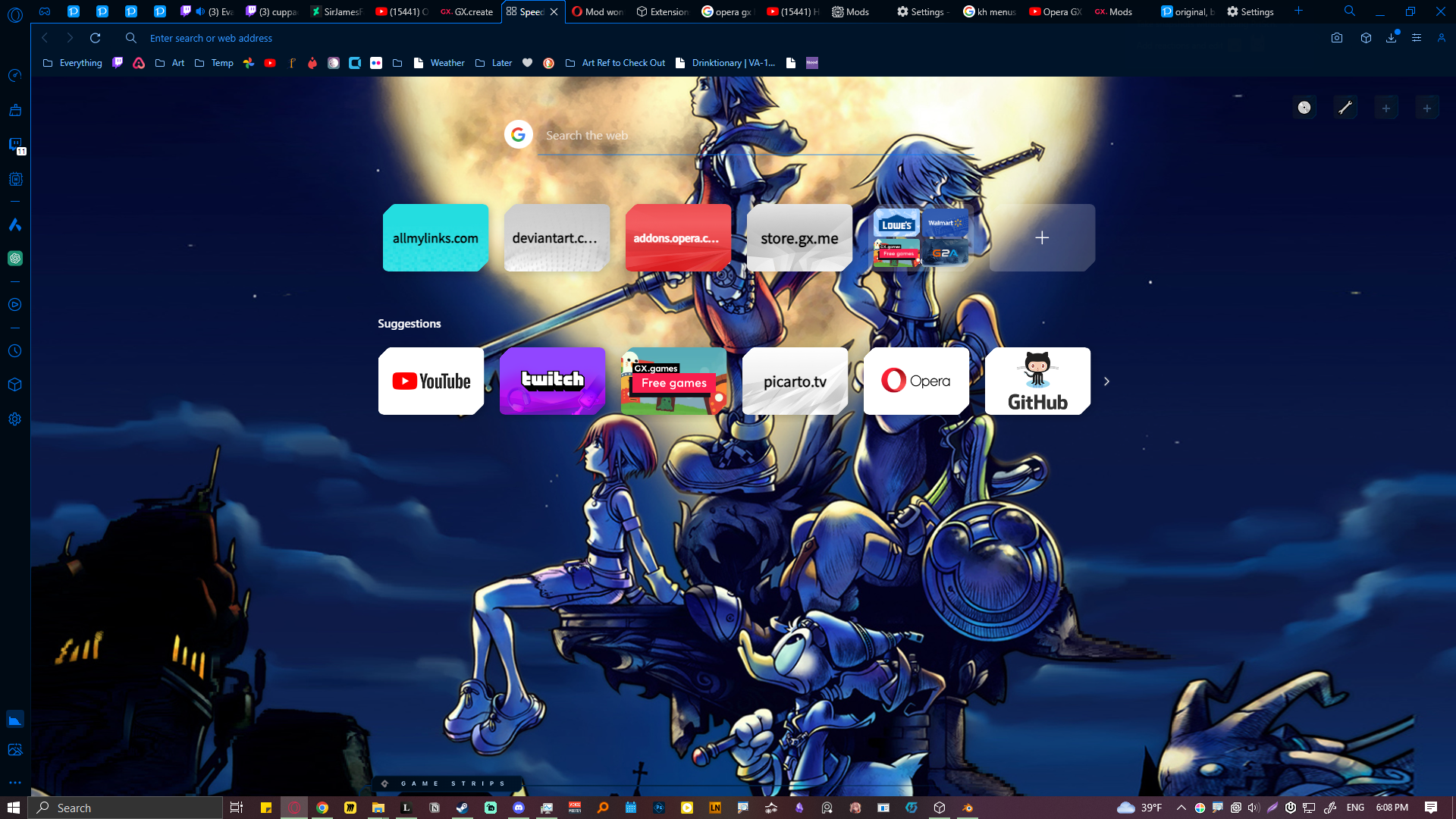Screen dimensions: 1456x819
Task: Open the sidebar Player icon
Action: point(15,305)
